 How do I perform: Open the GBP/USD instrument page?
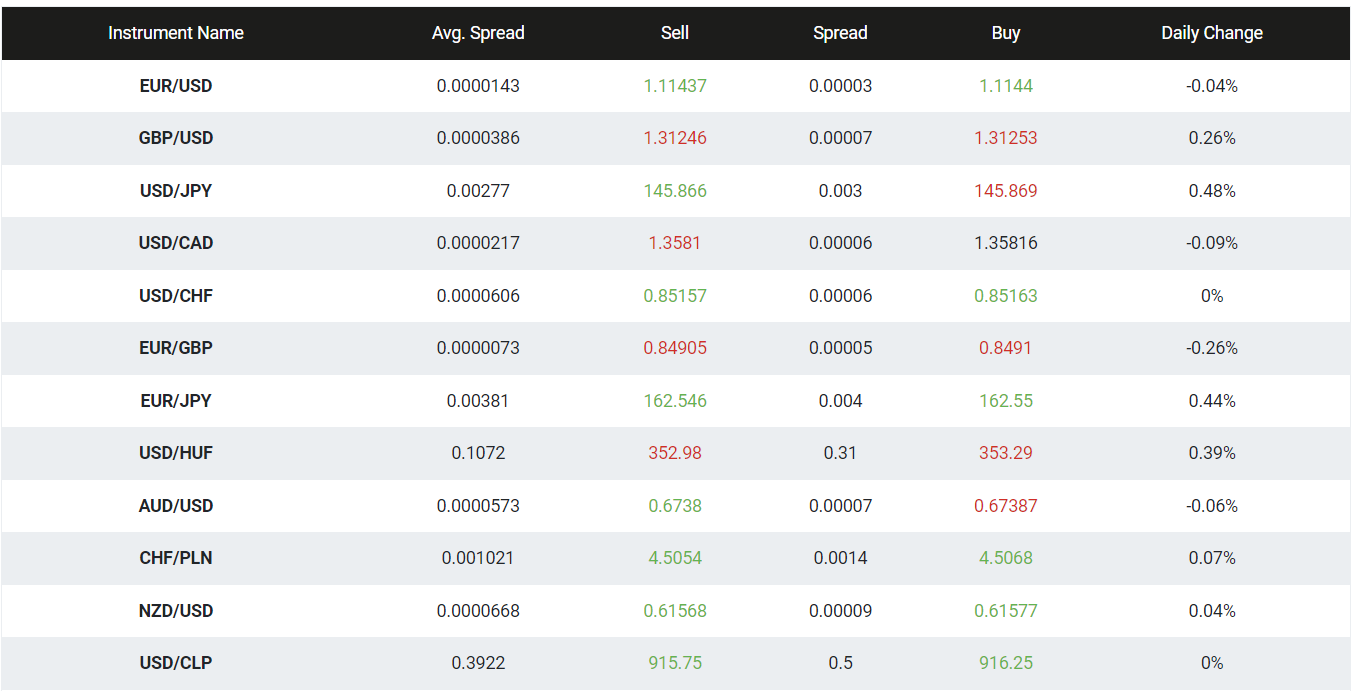click(176, 138)
